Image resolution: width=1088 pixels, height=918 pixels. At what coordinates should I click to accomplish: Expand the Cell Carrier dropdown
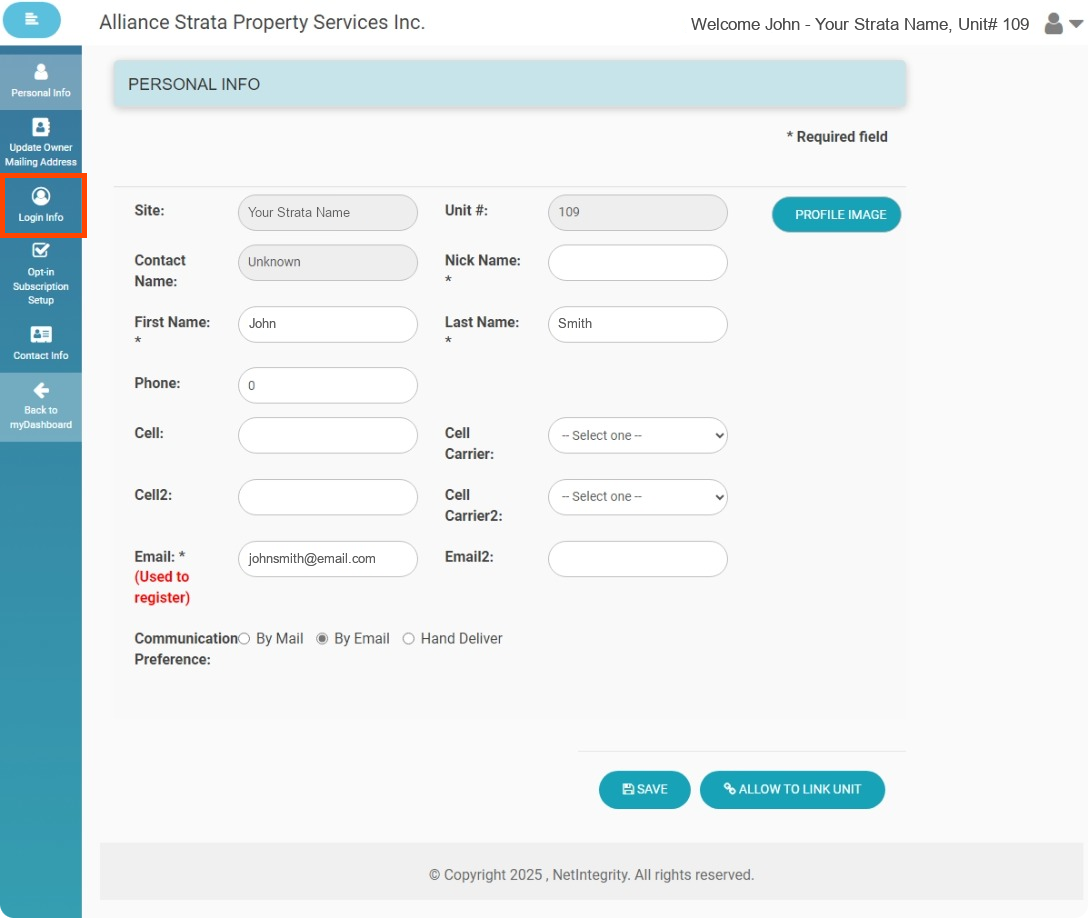tap(637, 436)
